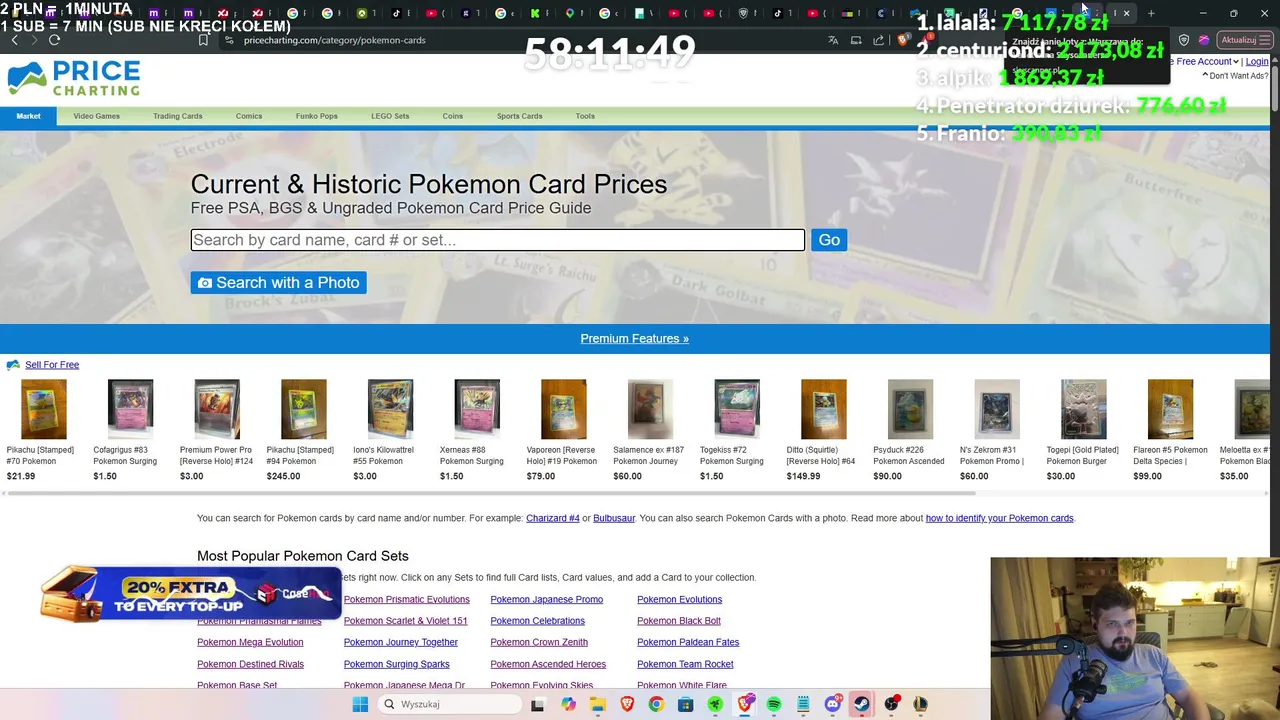
Task: Open Pokemon Scarlet & Violet 151 set
Action: coord(405,621)
